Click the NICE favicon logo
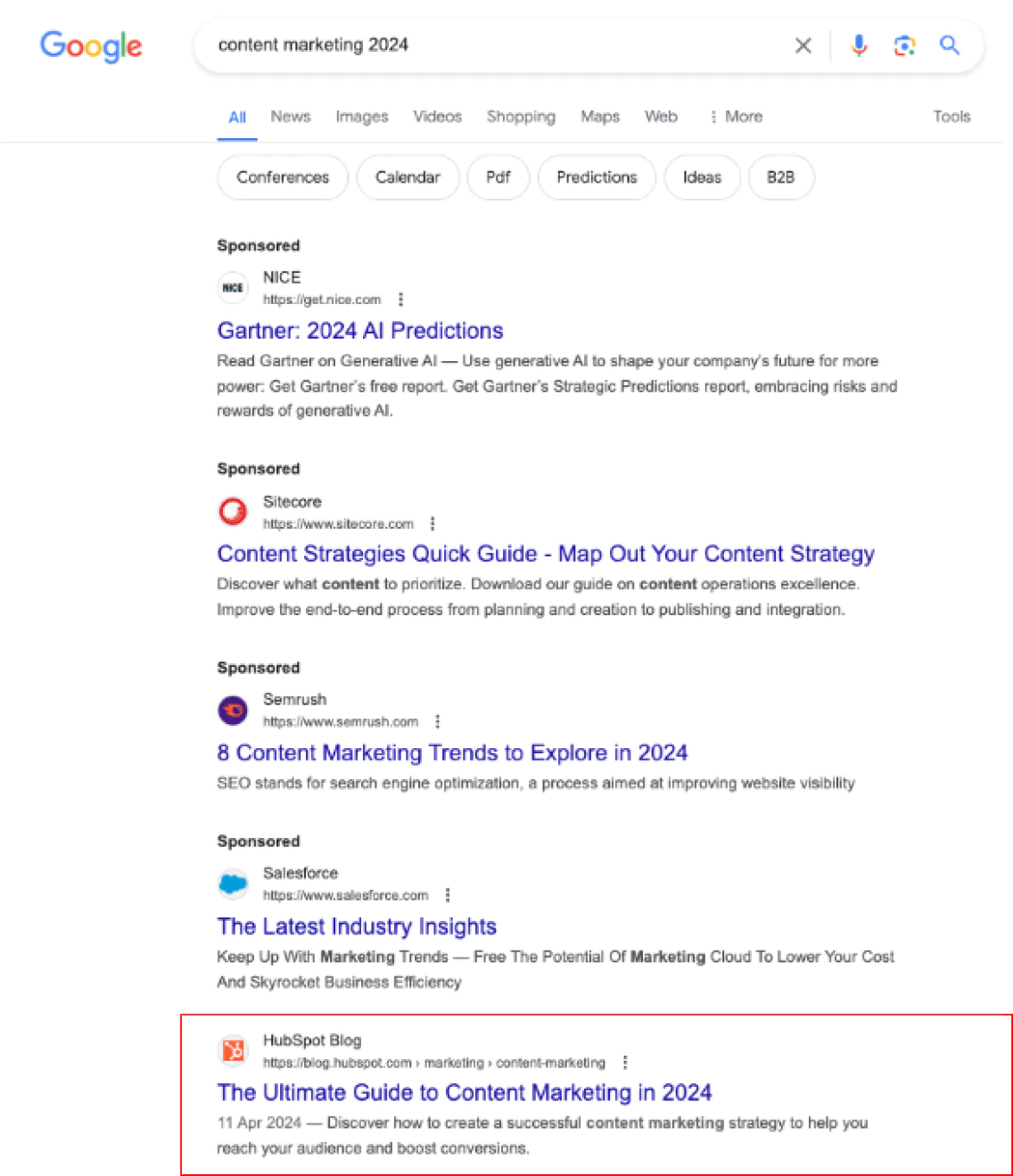 pos(233,288)
